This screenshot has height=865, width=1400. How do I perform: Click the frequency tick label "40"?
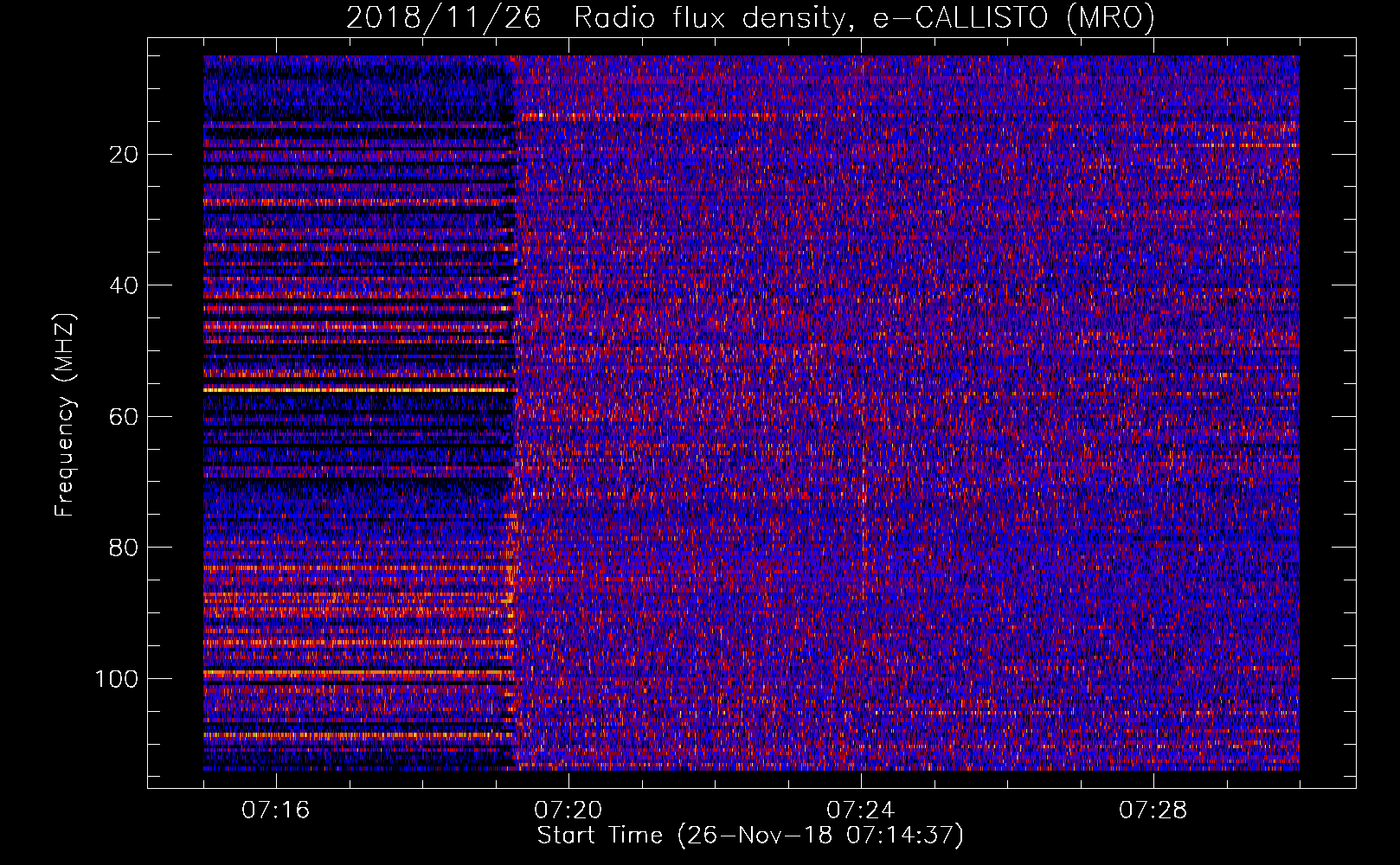click(x=125, y=285)
